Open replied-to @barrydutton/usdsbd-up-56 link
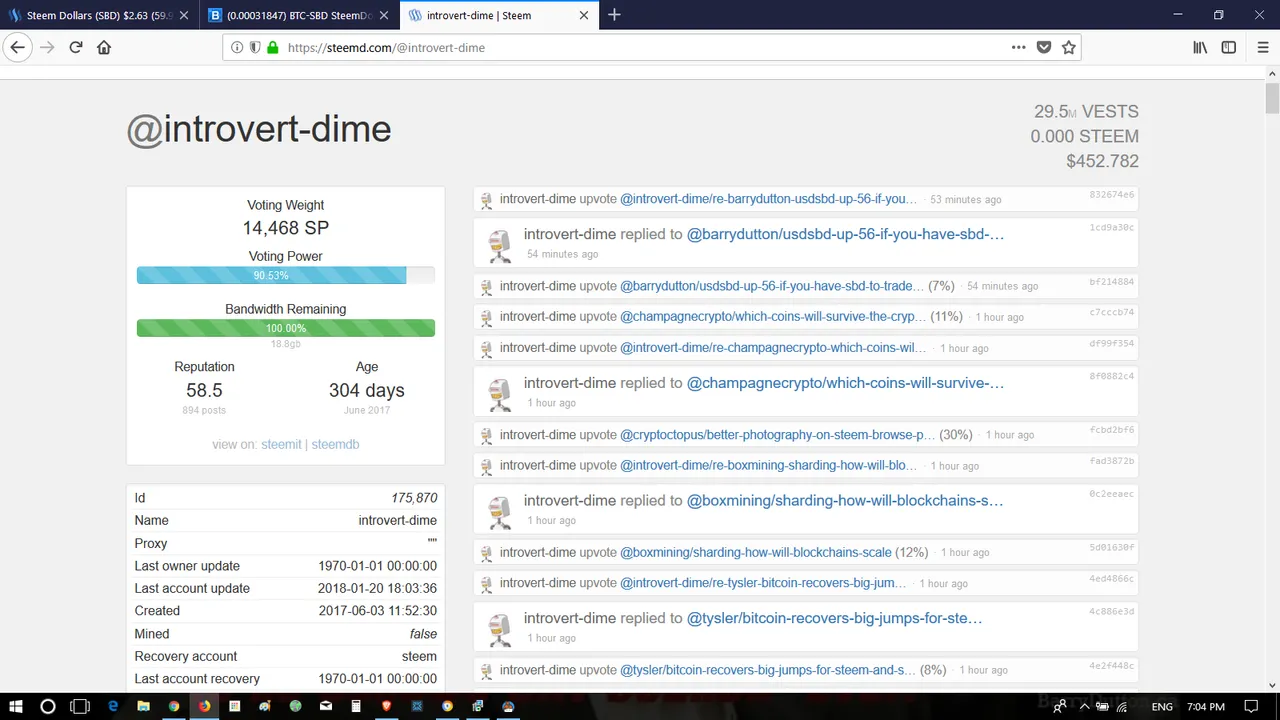This screenshot has width=1280, height=720. [x=845, y=234]
